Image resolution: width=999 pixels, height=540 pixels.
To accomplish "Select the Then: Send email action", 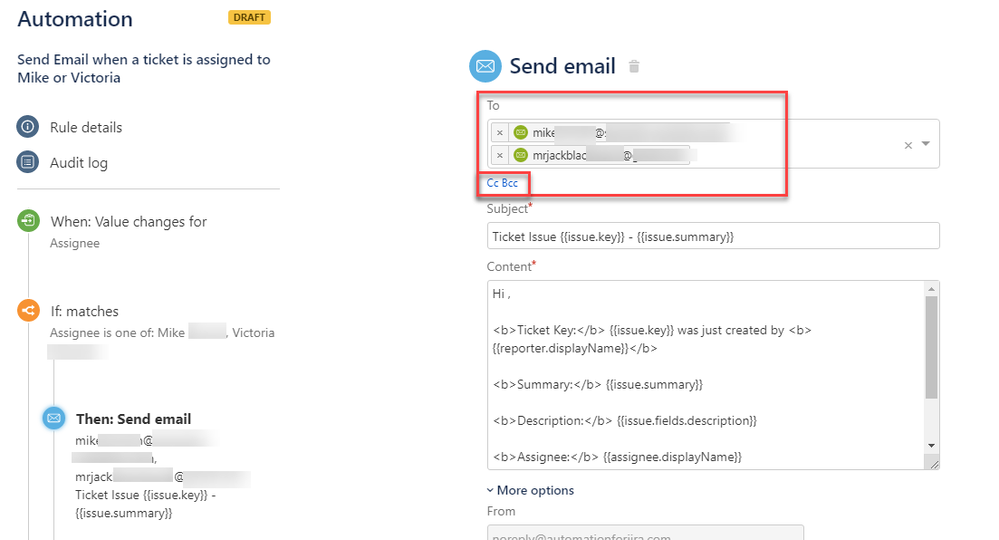I will [x=133, y=419].
